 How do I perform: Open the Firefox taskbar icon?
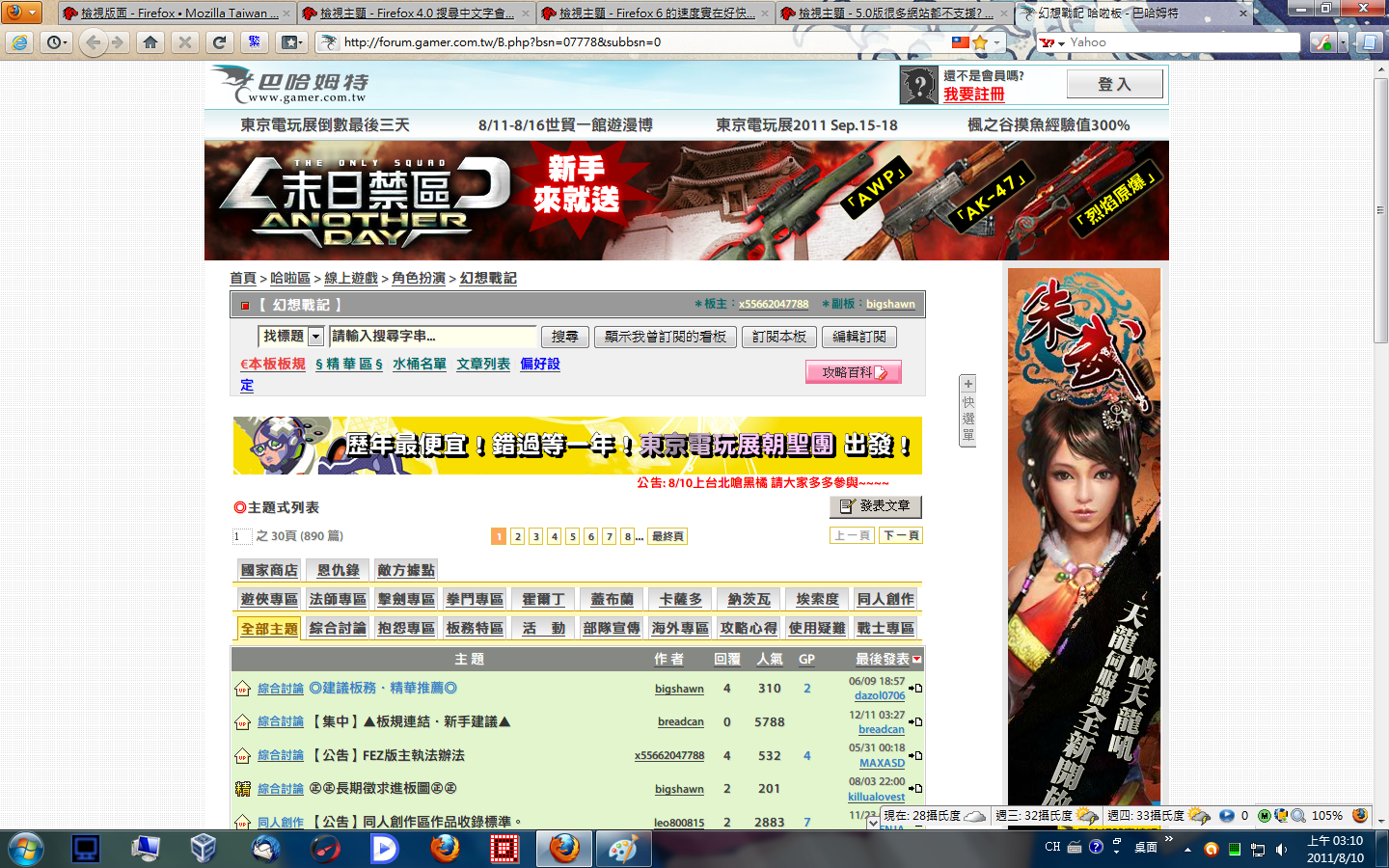[x=563, y=849]
